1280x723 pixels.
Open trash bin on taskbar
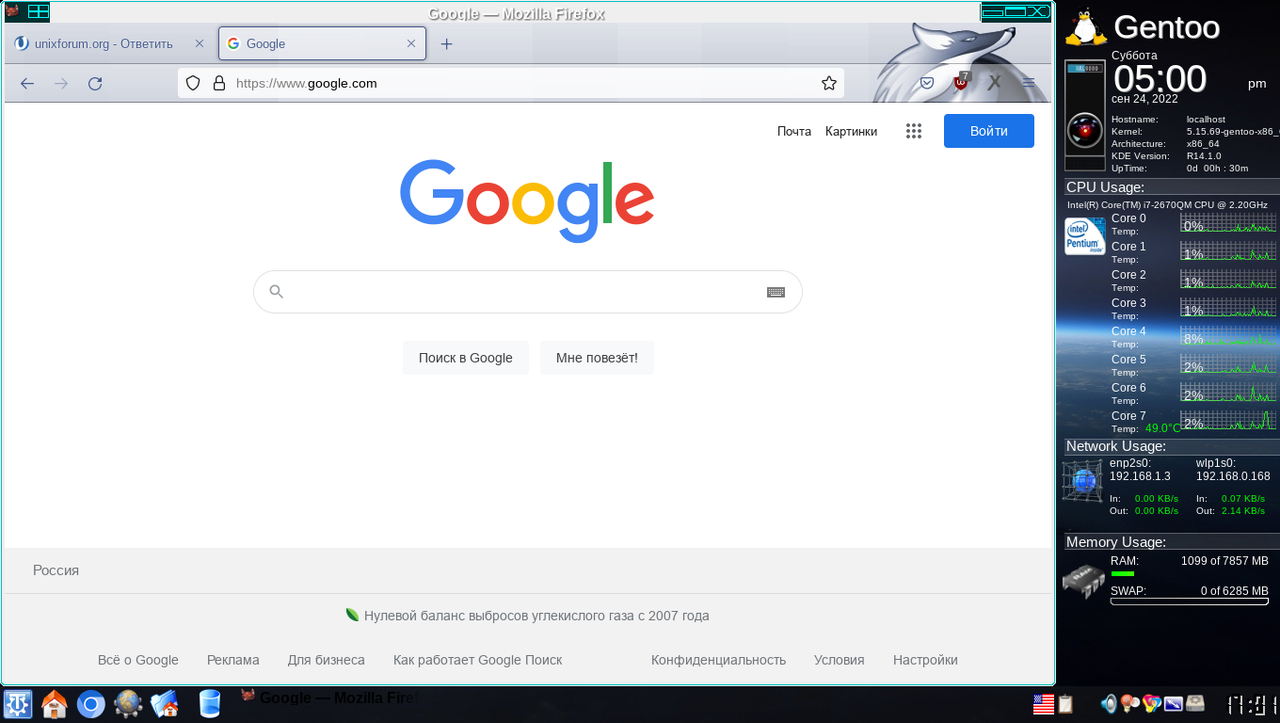tap(209, 704)
